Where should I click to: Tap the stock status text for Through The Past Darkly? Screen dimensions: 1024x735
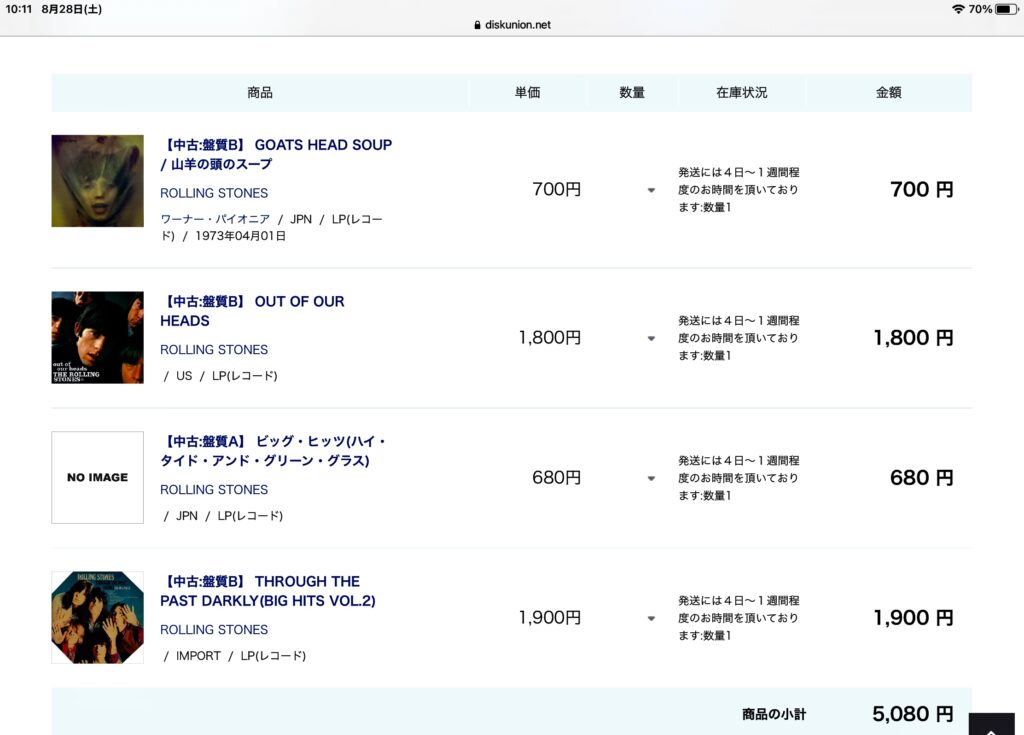[739, 617]
